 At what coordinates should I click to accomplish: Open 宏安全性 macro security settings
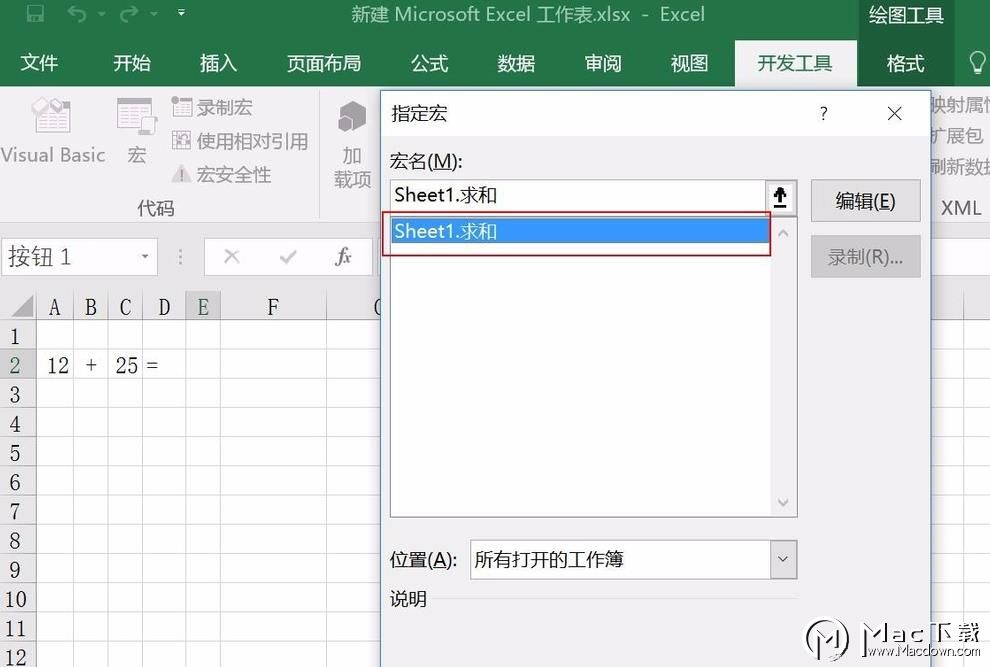[x=222, y=174]
